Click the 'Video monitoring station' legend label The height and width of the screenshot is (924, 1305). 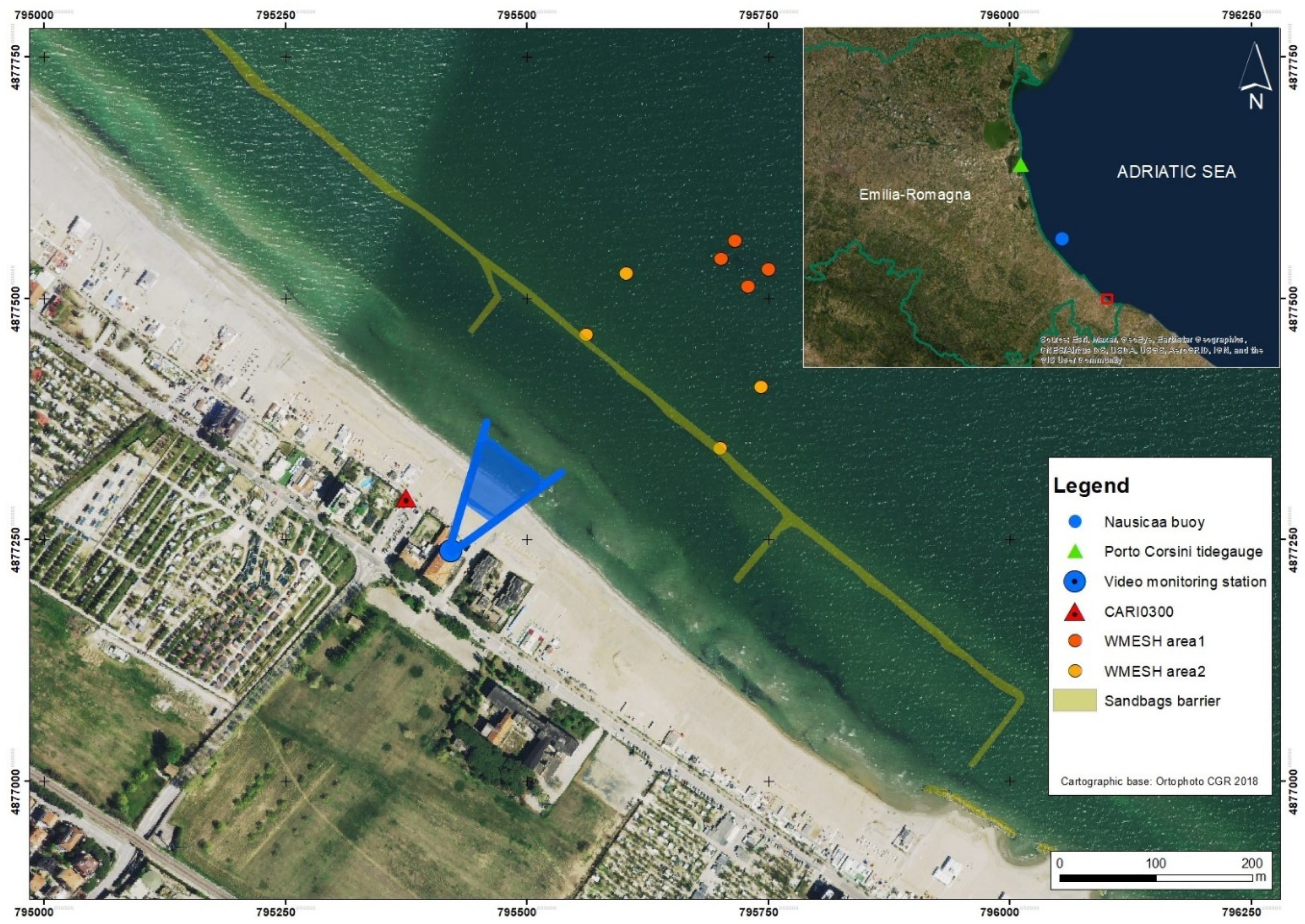click(1185, 581)
